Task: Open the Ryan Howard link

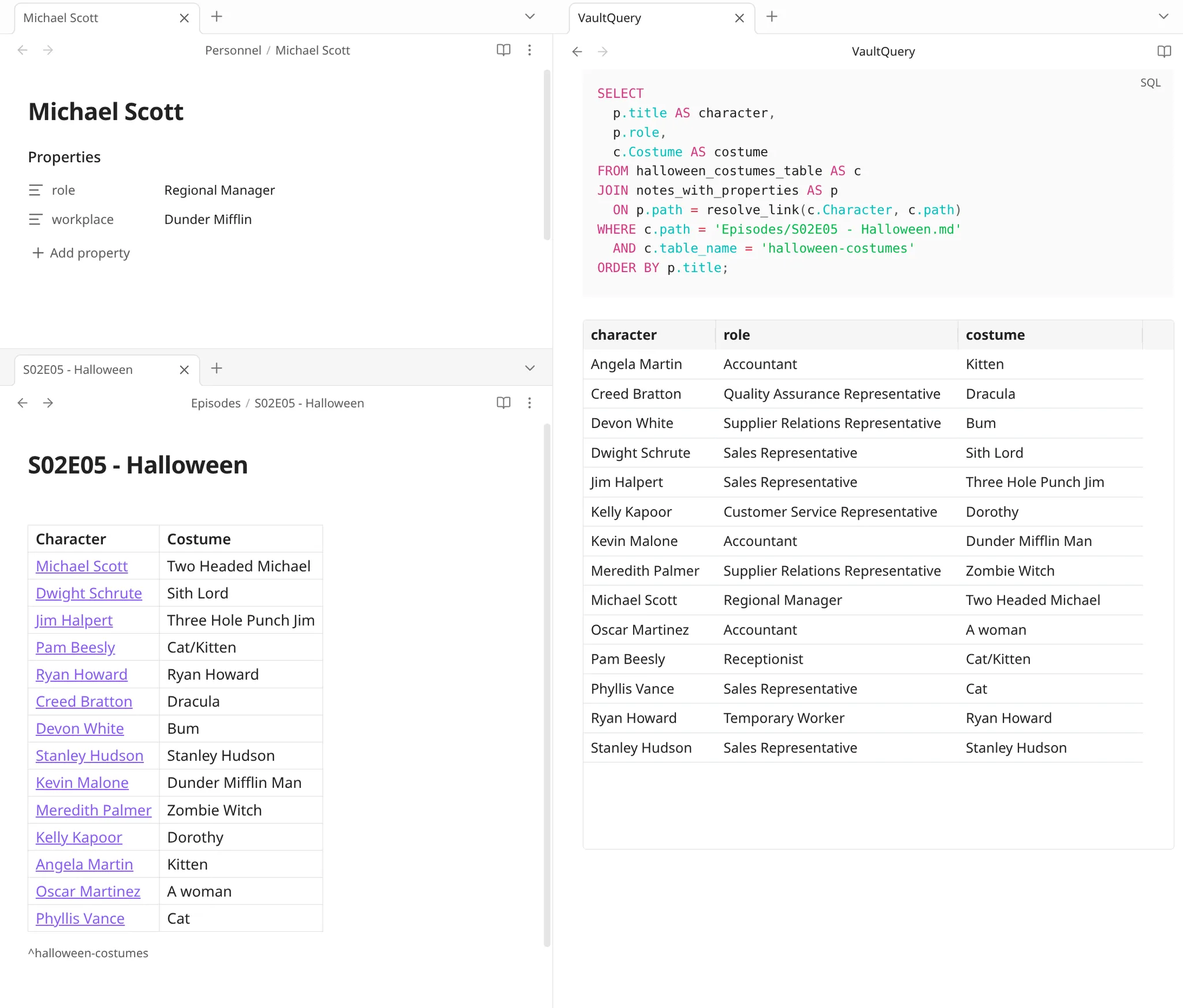Action: coord(81,675)
